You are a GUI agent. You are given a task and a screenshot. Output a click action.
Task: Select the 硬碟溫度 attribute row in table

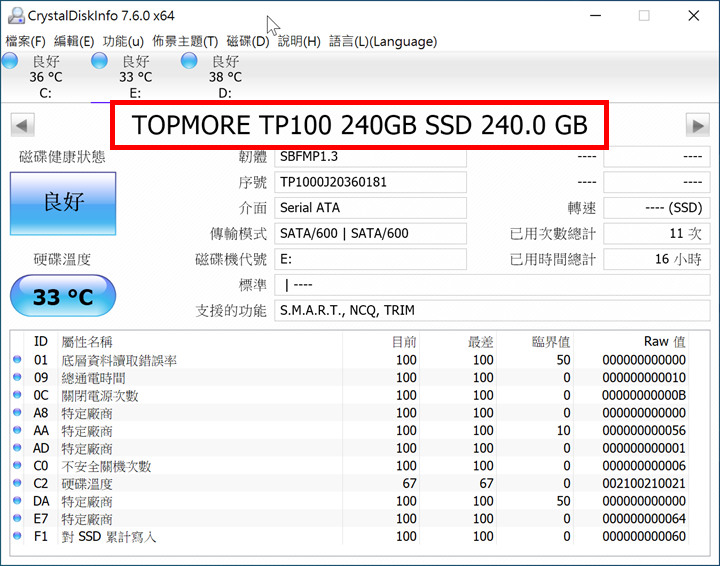tap(350, 483)
